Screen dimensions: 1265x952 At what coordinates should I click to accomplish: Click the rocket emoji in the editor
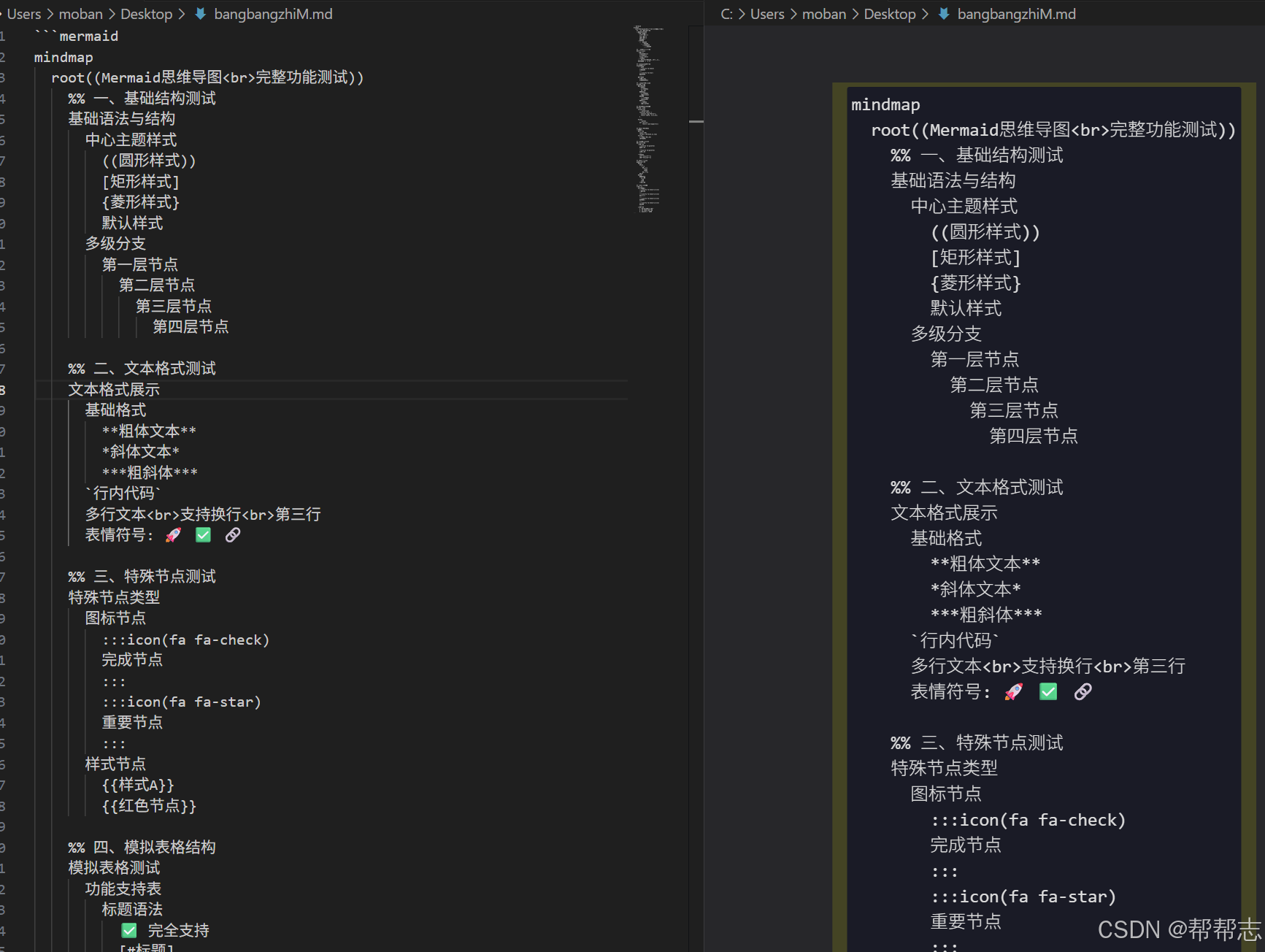pyautogui.click(x=173, y=535)
